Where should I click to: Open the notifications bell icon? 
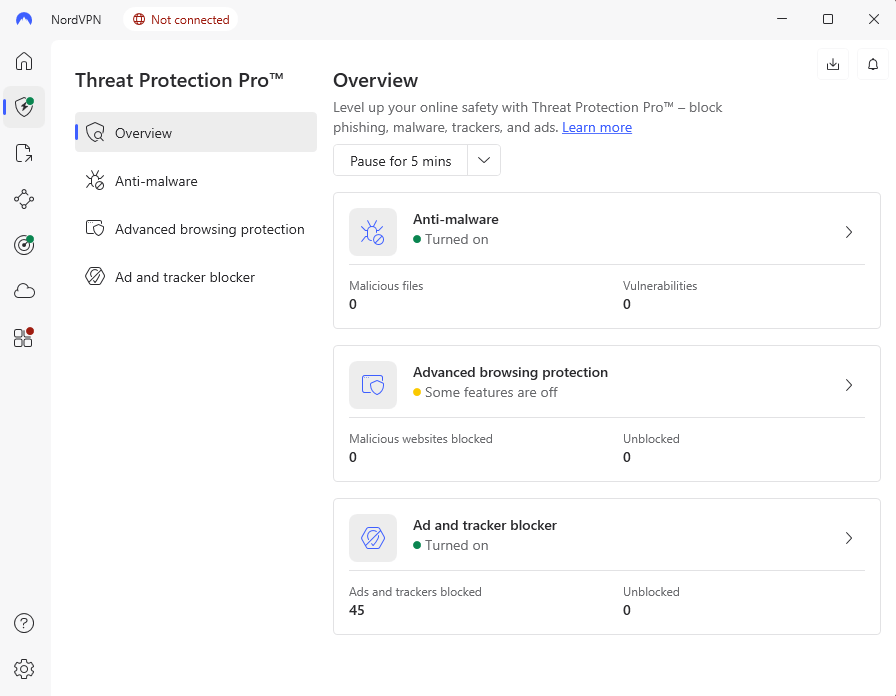873,64
